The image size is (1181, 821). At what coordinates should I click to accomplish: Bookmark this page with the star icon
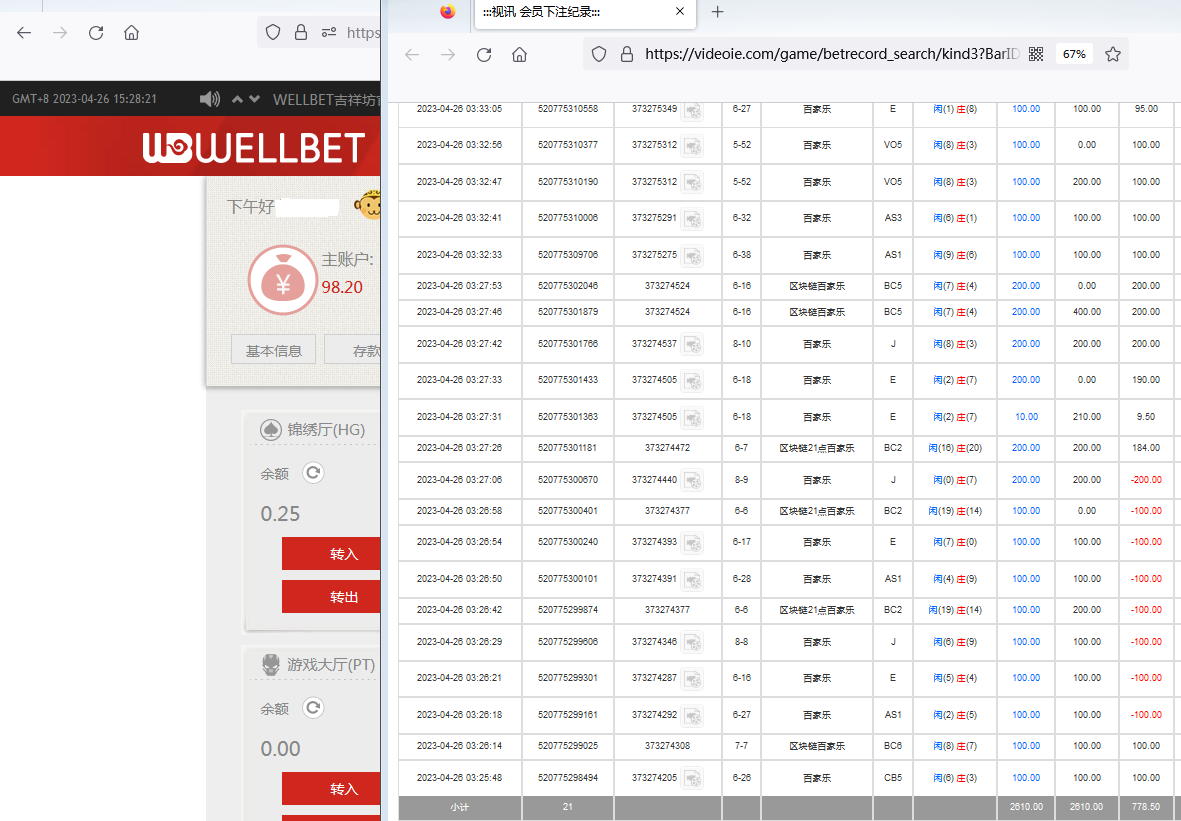[x=1112, y=54]
